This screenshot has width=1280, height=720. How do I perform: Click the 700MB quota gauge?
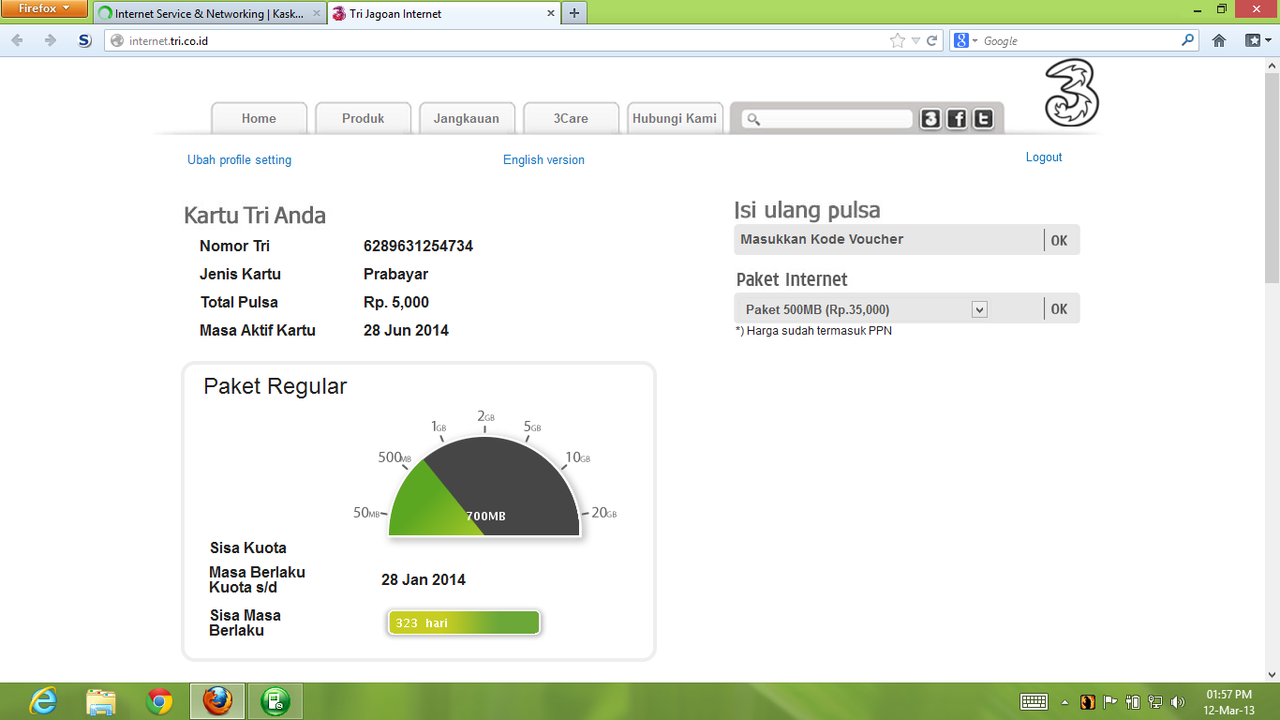[484, 486]
